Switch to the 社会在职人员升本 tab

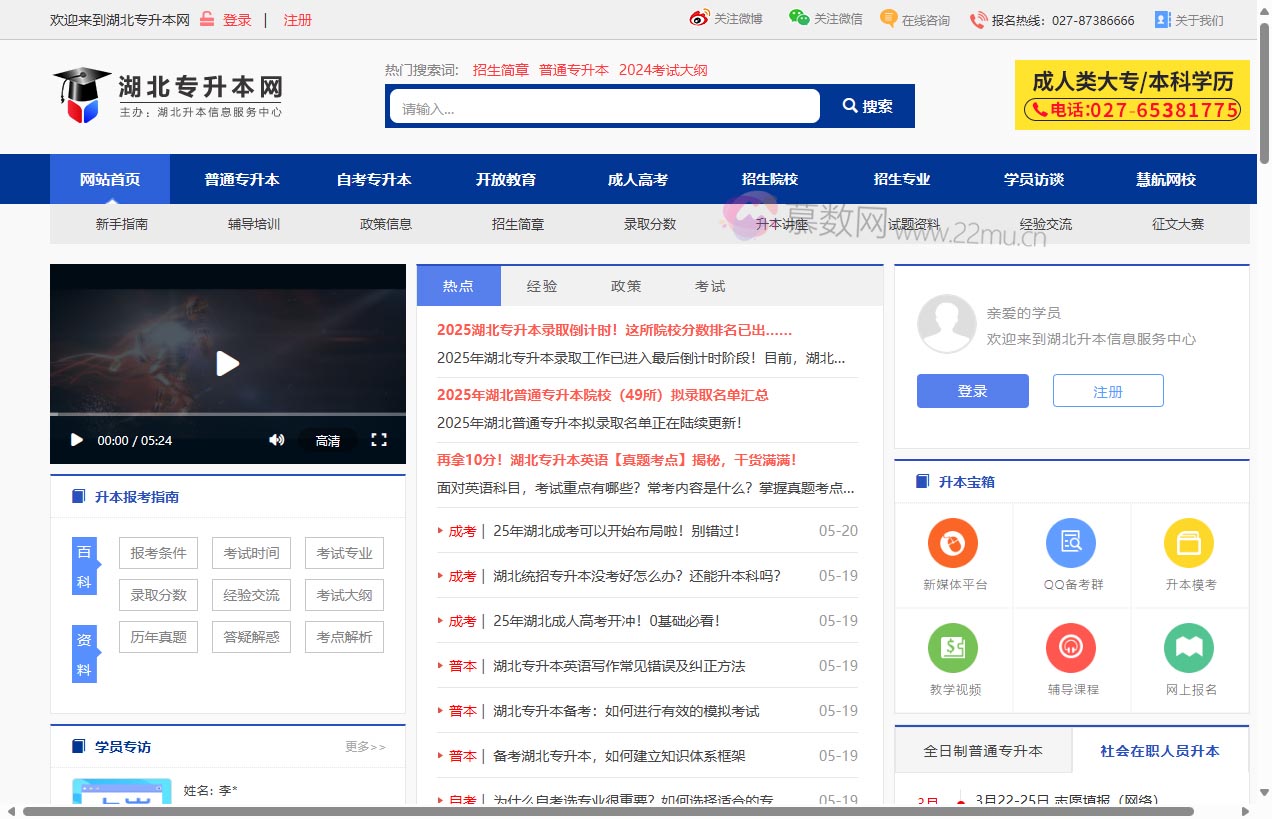point(1159,751)
